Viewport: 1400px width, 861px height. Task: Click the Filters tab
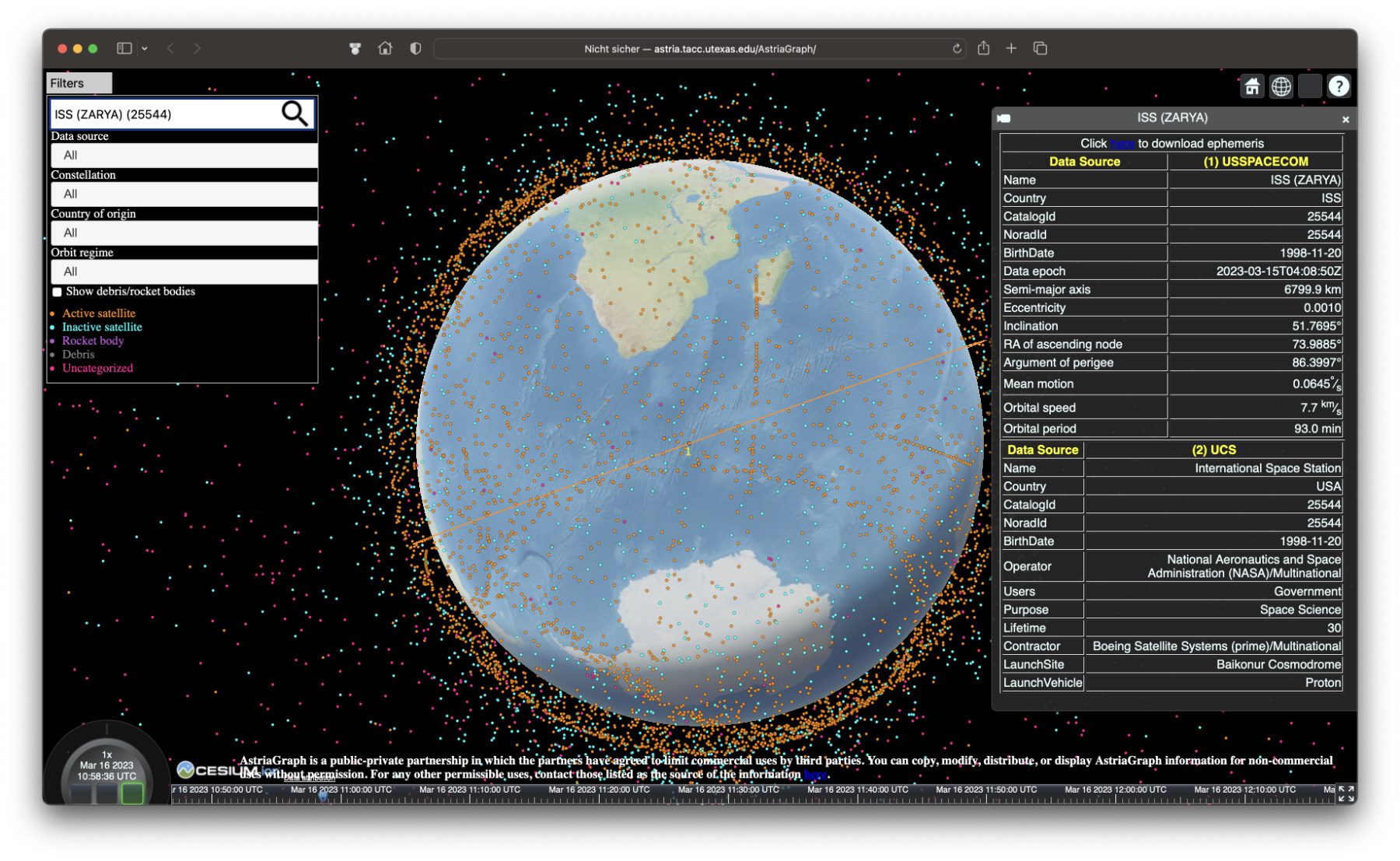79,83
